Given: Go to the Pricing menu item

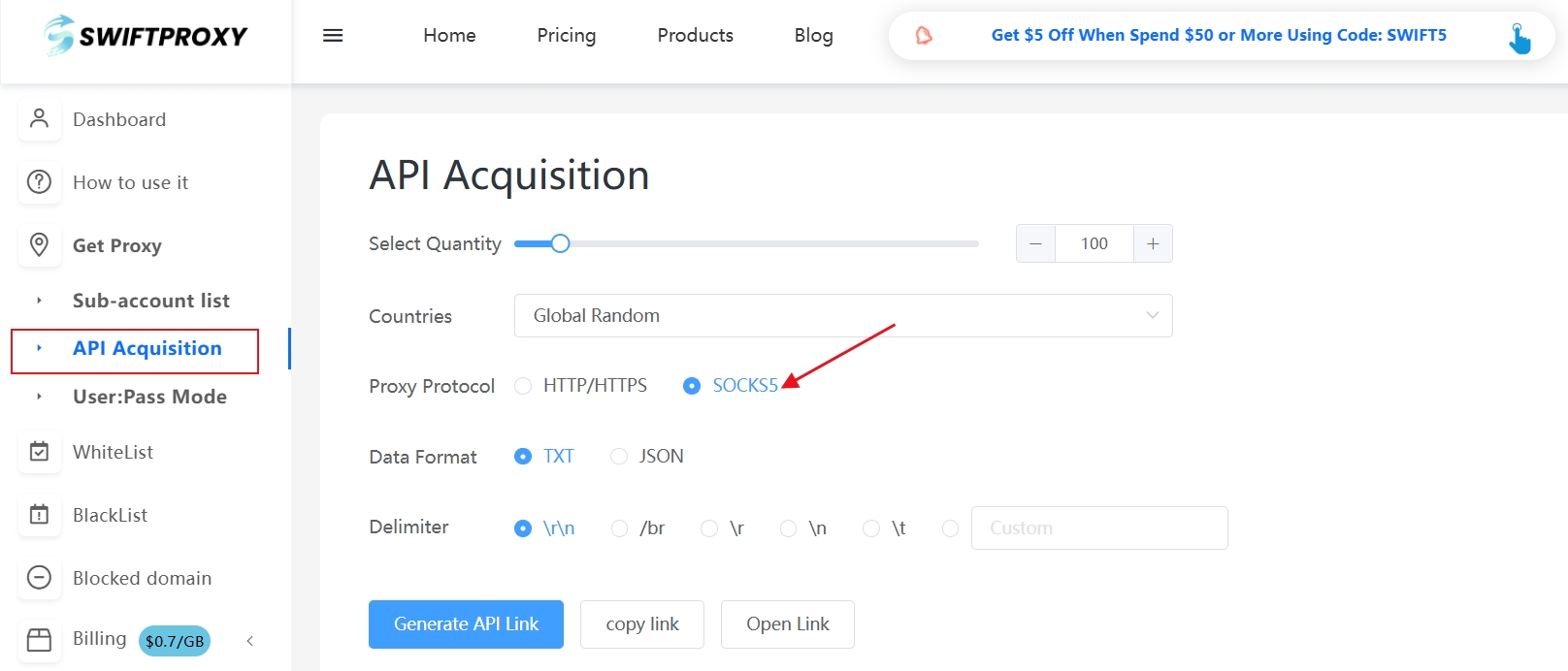Looking at the screenshot, I should click(x=567, y=36).
